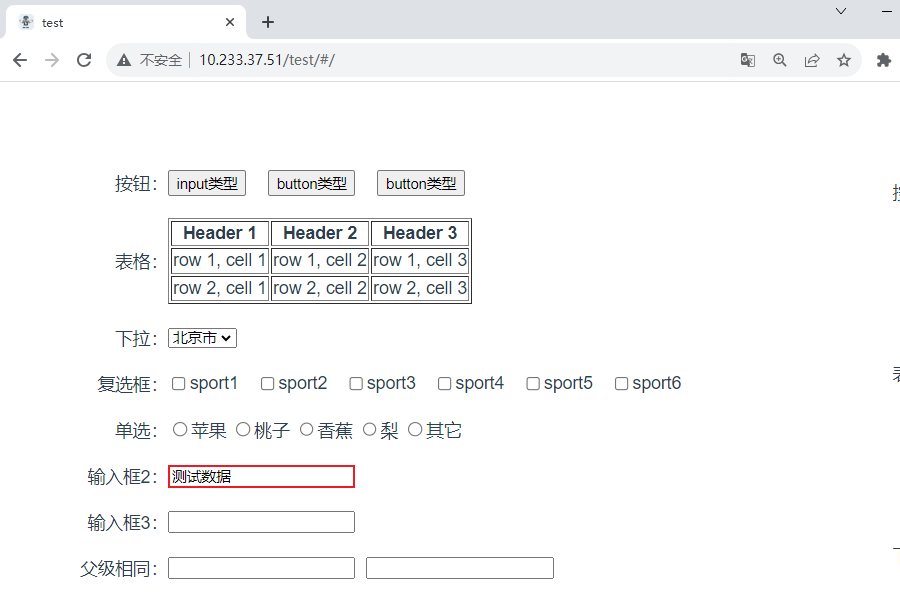Select the 苹果 radio button
The image size is (900, 600).
(x=180, y=430)
